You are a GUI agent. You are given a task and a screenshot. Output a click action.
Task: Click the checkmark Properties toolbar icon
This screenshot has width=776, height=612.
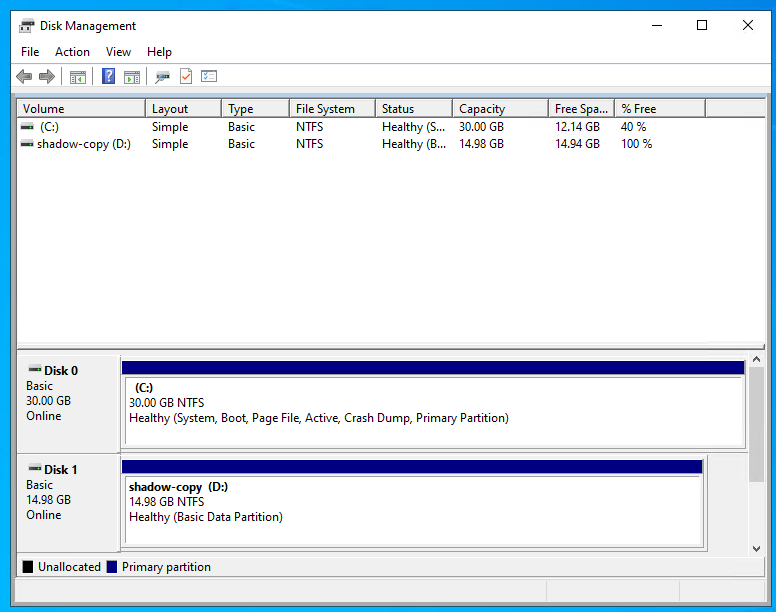pyautogui.click(x=186, y=76)
